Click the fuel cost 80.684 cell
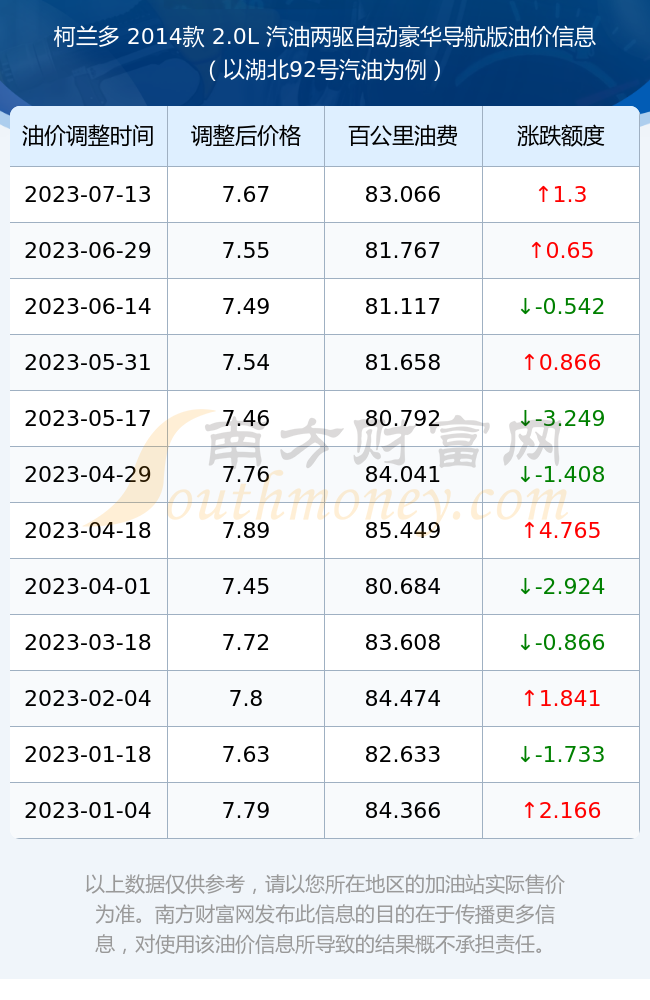Viewport: 650px width, 1000px height. [x=403, y=587]
